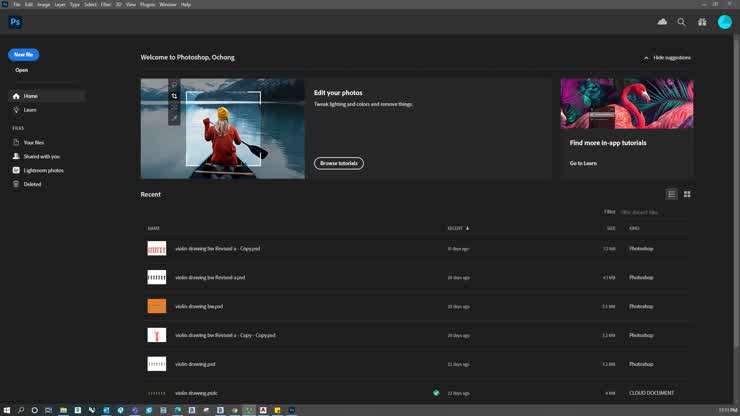The height and width of the screenshot is (416, 740).
Task: Click the orange thumbnail of violin drawing bw.psd
Action: point(157,306)
